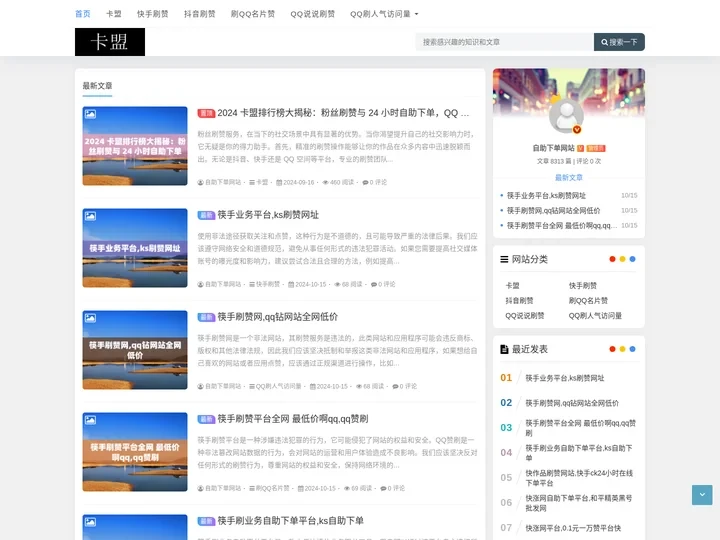Open the 最新文章 main list tab
Viewport: 720px width, 540px height.
[97, 86]
